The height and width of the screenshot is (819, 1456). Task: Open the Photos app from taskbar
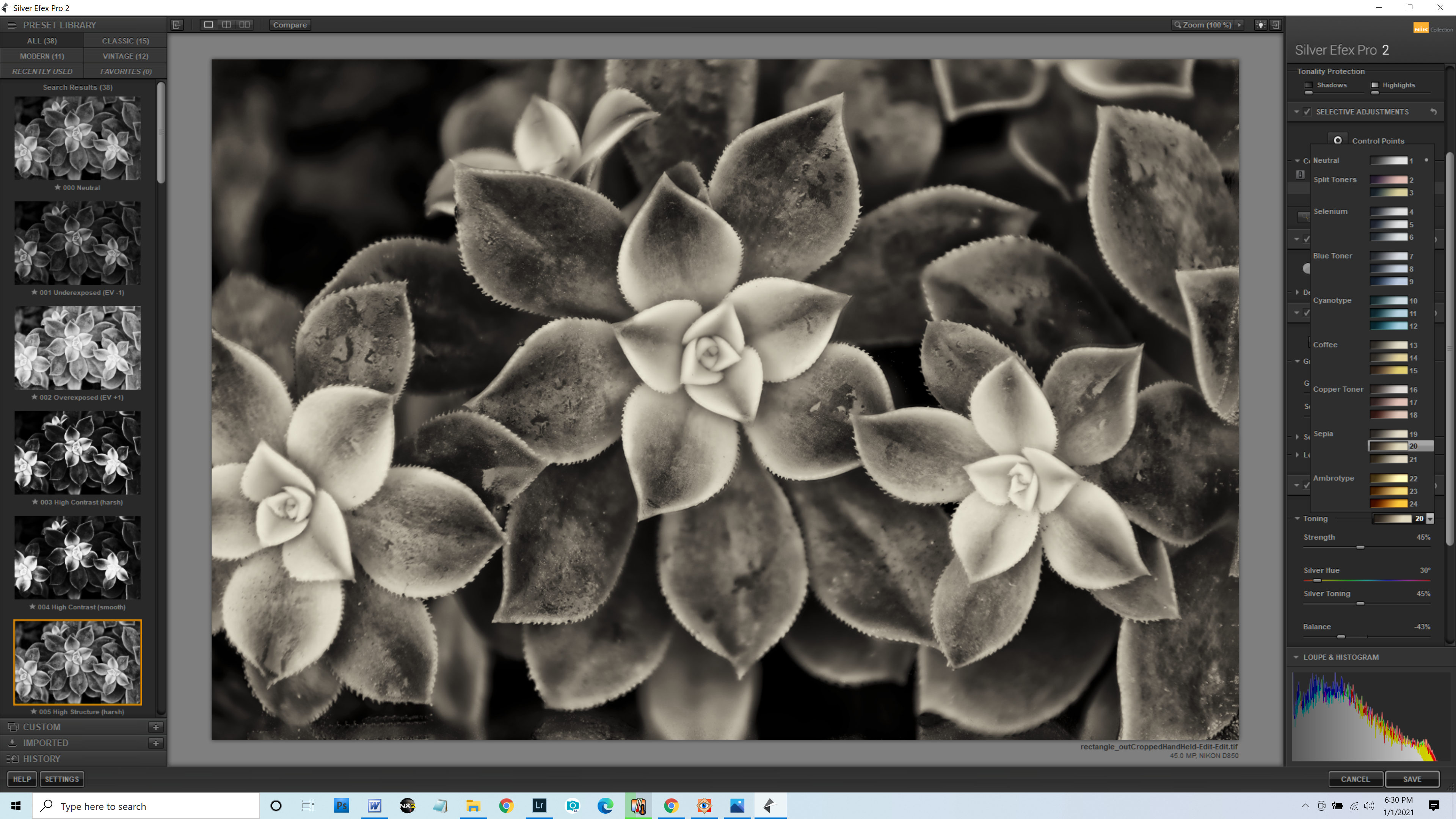coord(737,805)
